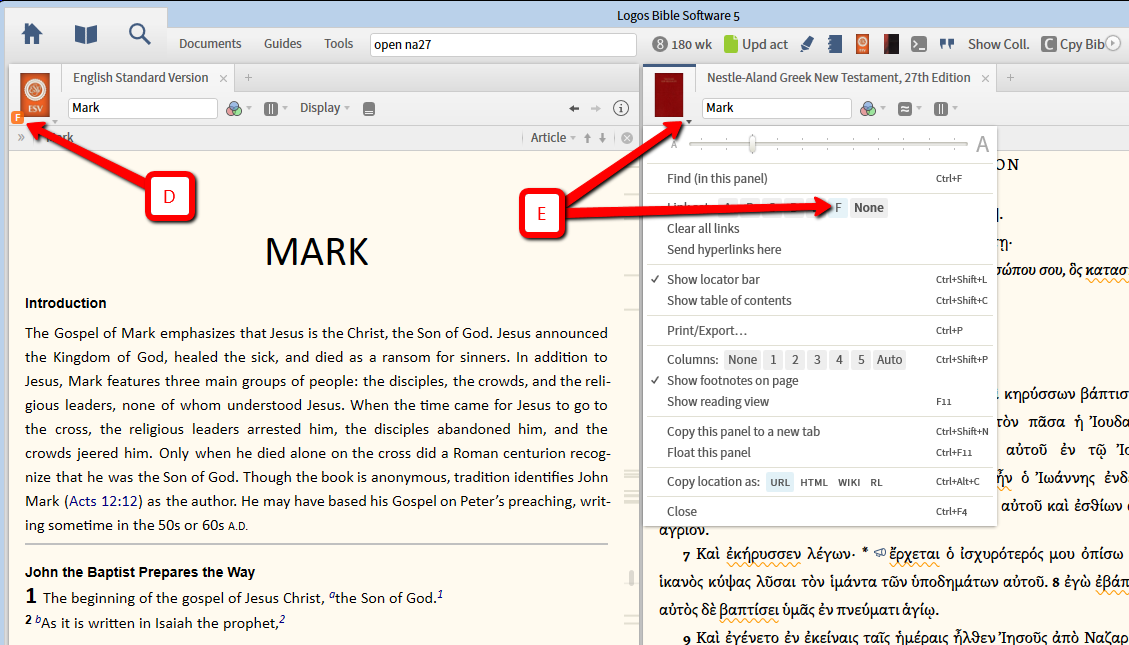Set columns to None
The width and height of the screenshot is (1129, 645).
click(x=742, y=359)
